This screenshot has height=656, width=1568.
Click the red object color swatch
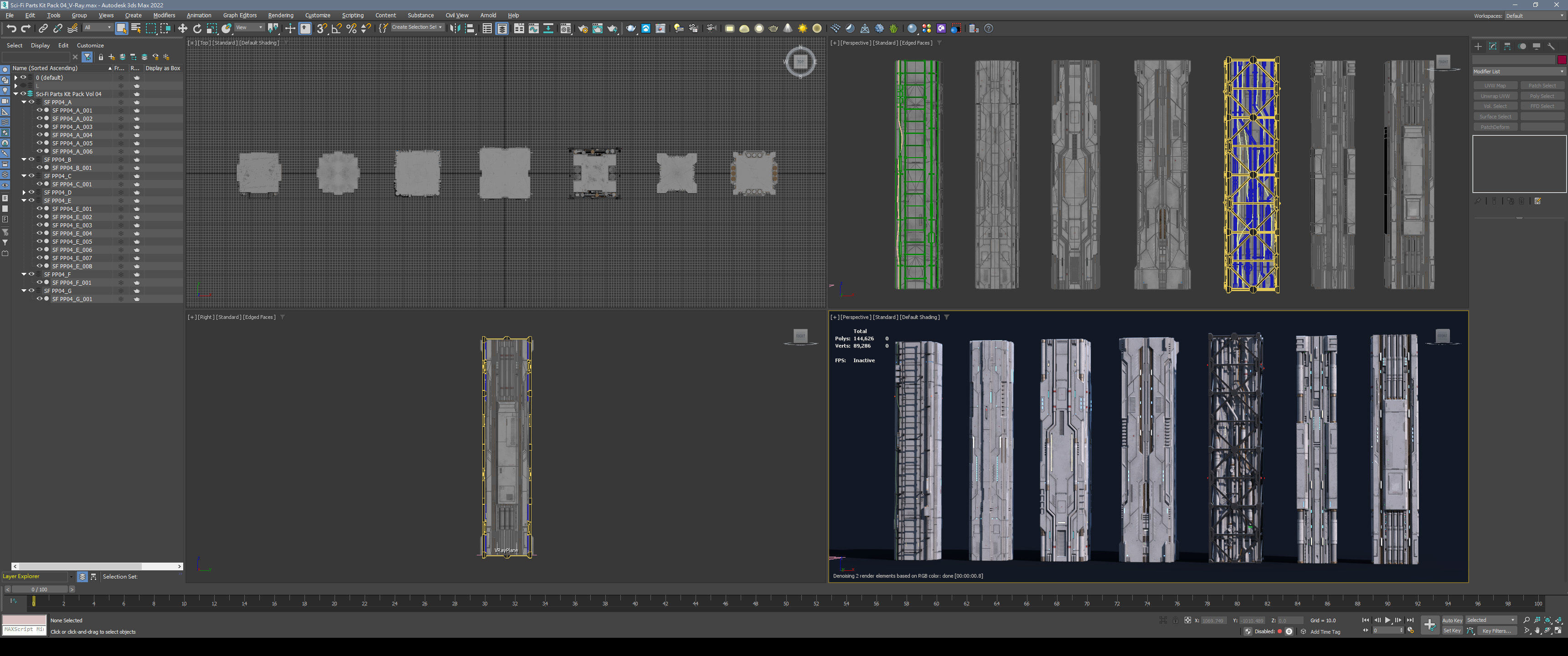tap(1561, 60)
